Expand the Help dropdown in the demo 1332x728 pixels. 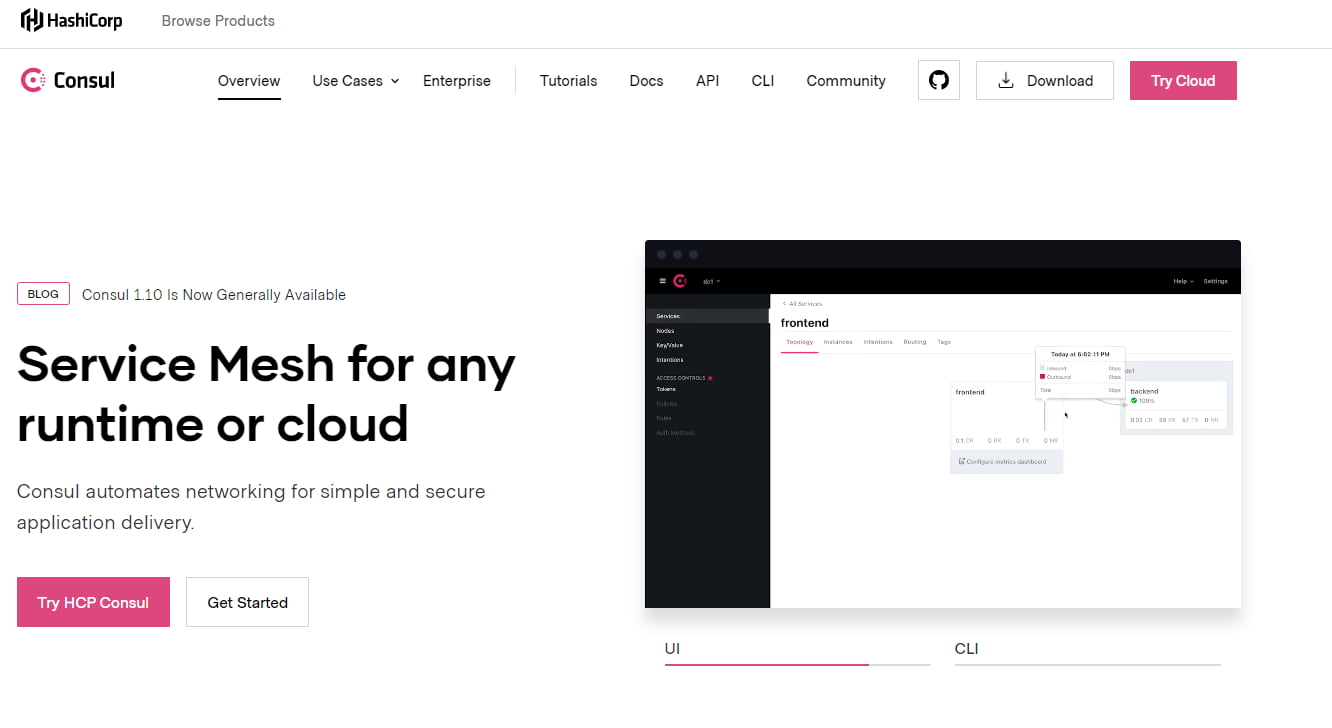1183,281
